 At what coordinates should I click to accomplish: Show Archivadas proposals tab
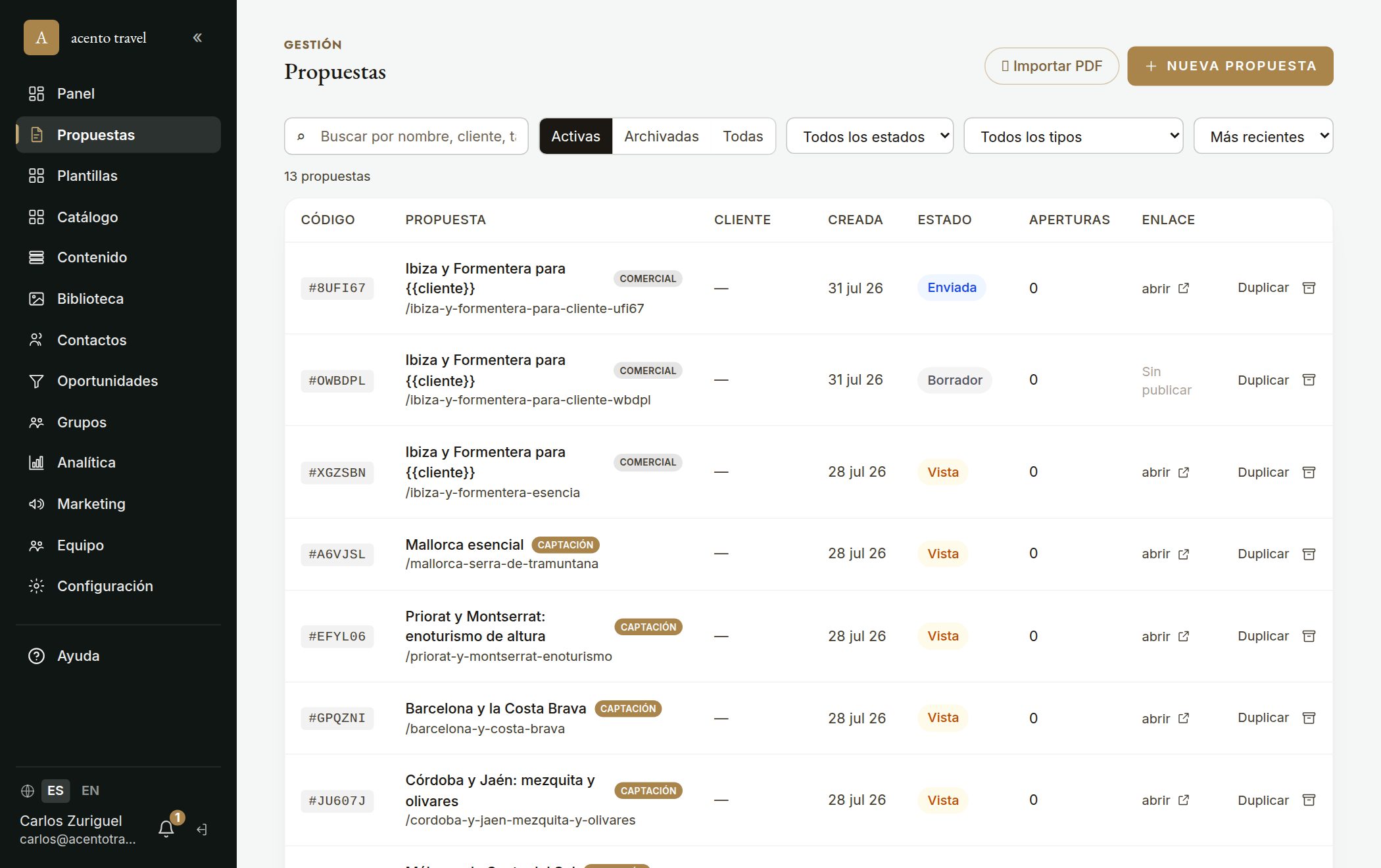point(662,136)
